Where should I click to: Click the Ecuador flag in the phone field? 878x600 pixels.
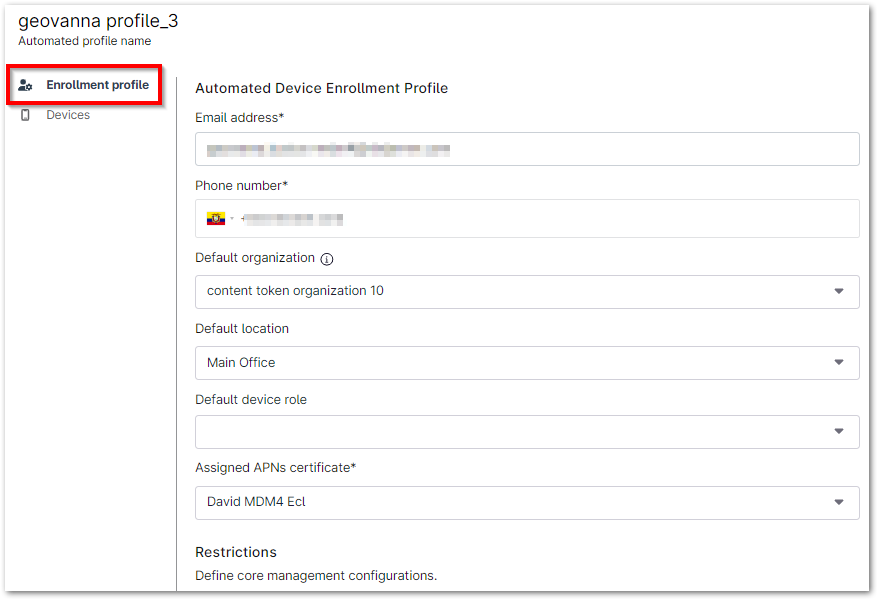pos(217,218)
